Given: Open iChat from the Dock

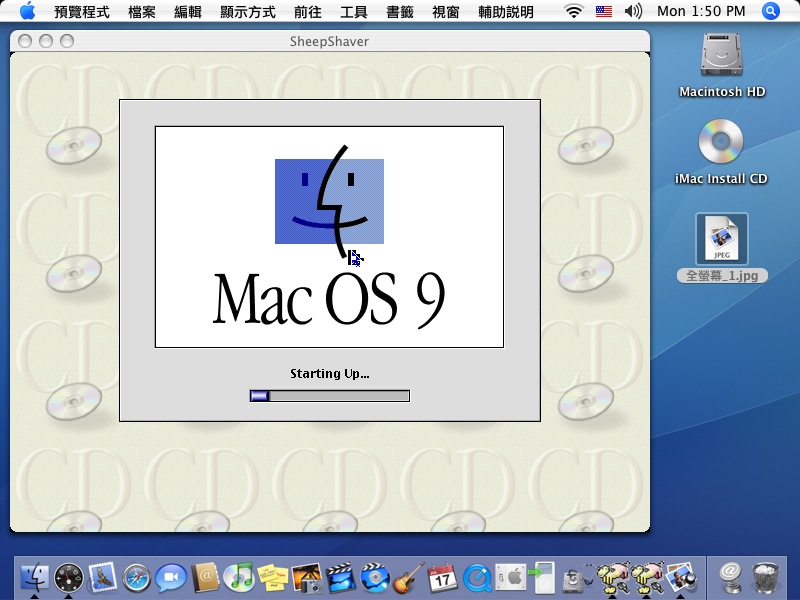Looking at the screenshot, I should coord(171,577).
